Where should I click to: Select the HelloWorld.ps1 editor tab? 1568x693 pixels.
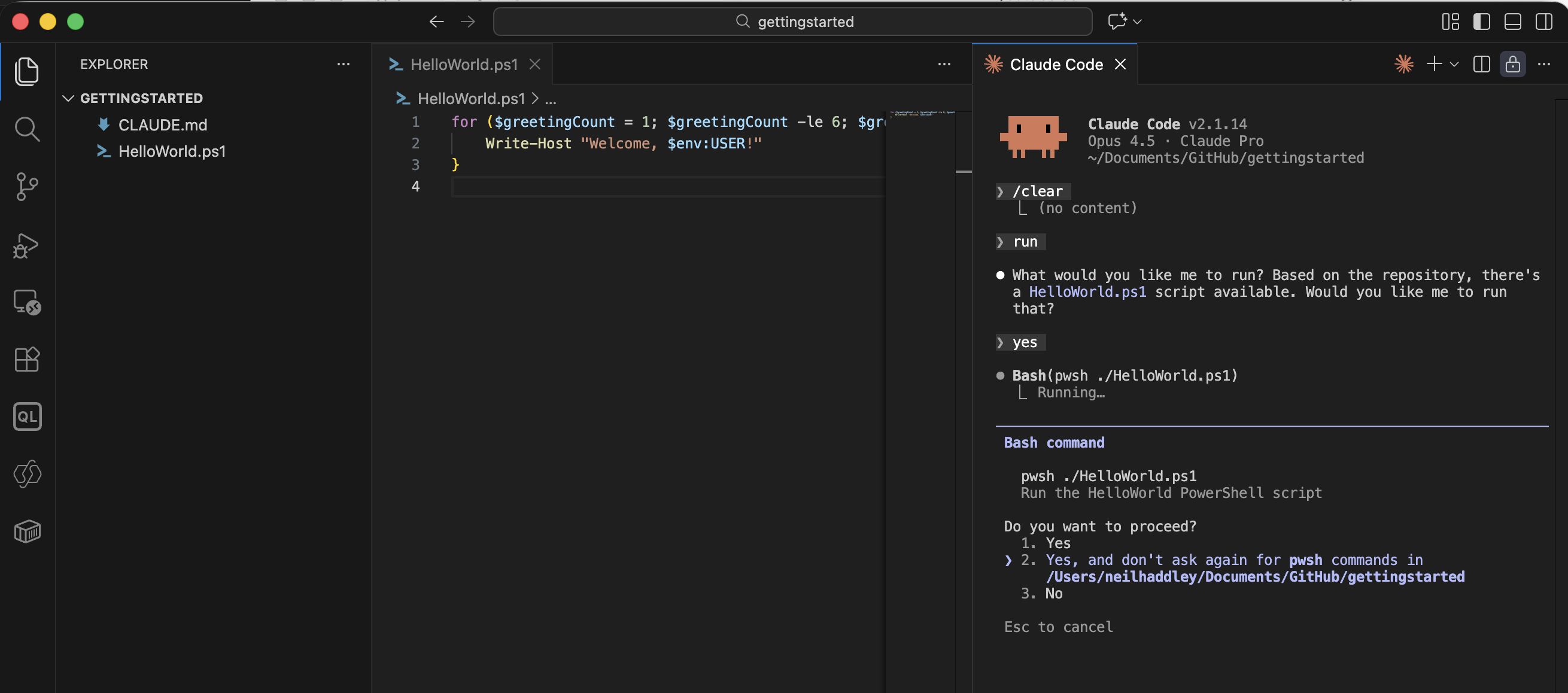[463, 64]
